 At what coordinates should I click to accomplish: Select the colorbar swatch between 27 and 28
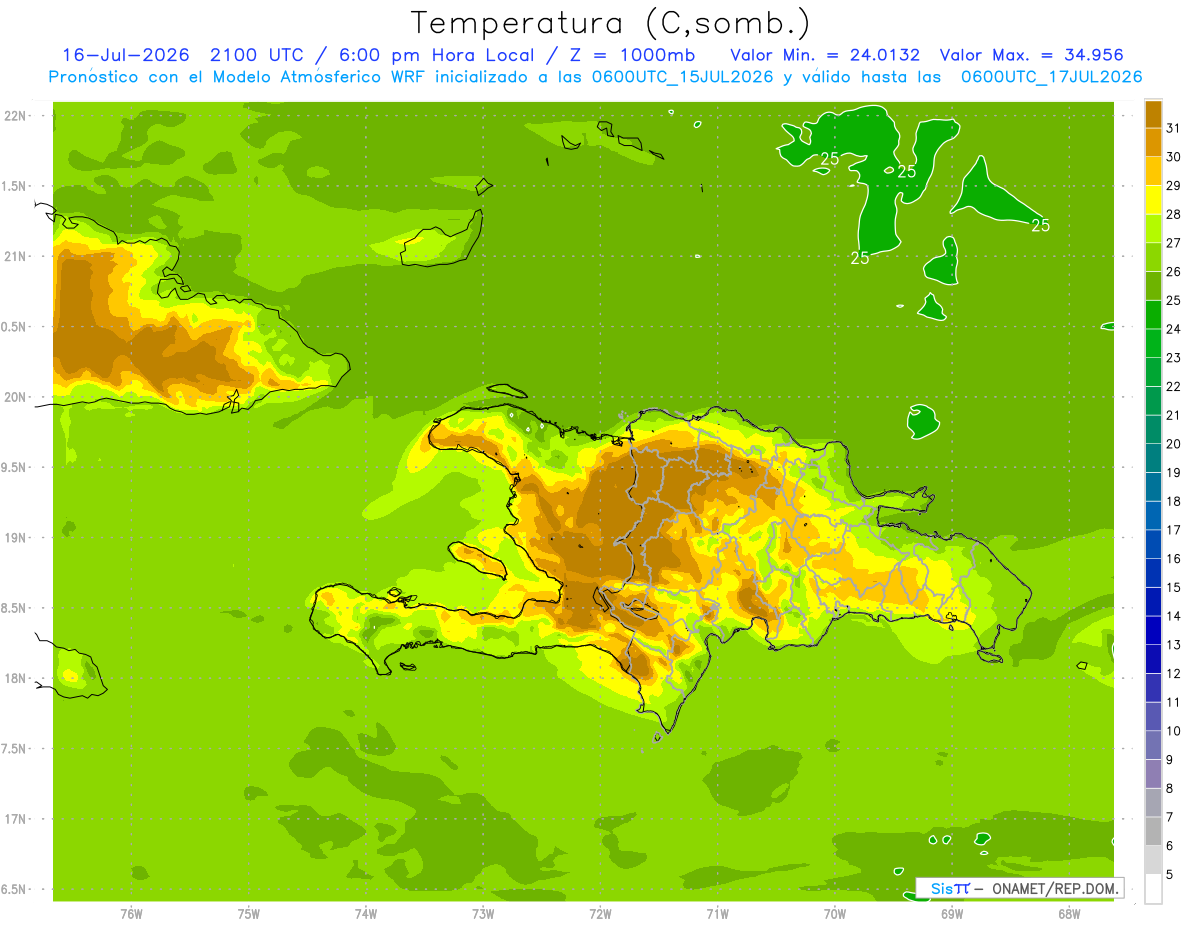point(1153,229)
